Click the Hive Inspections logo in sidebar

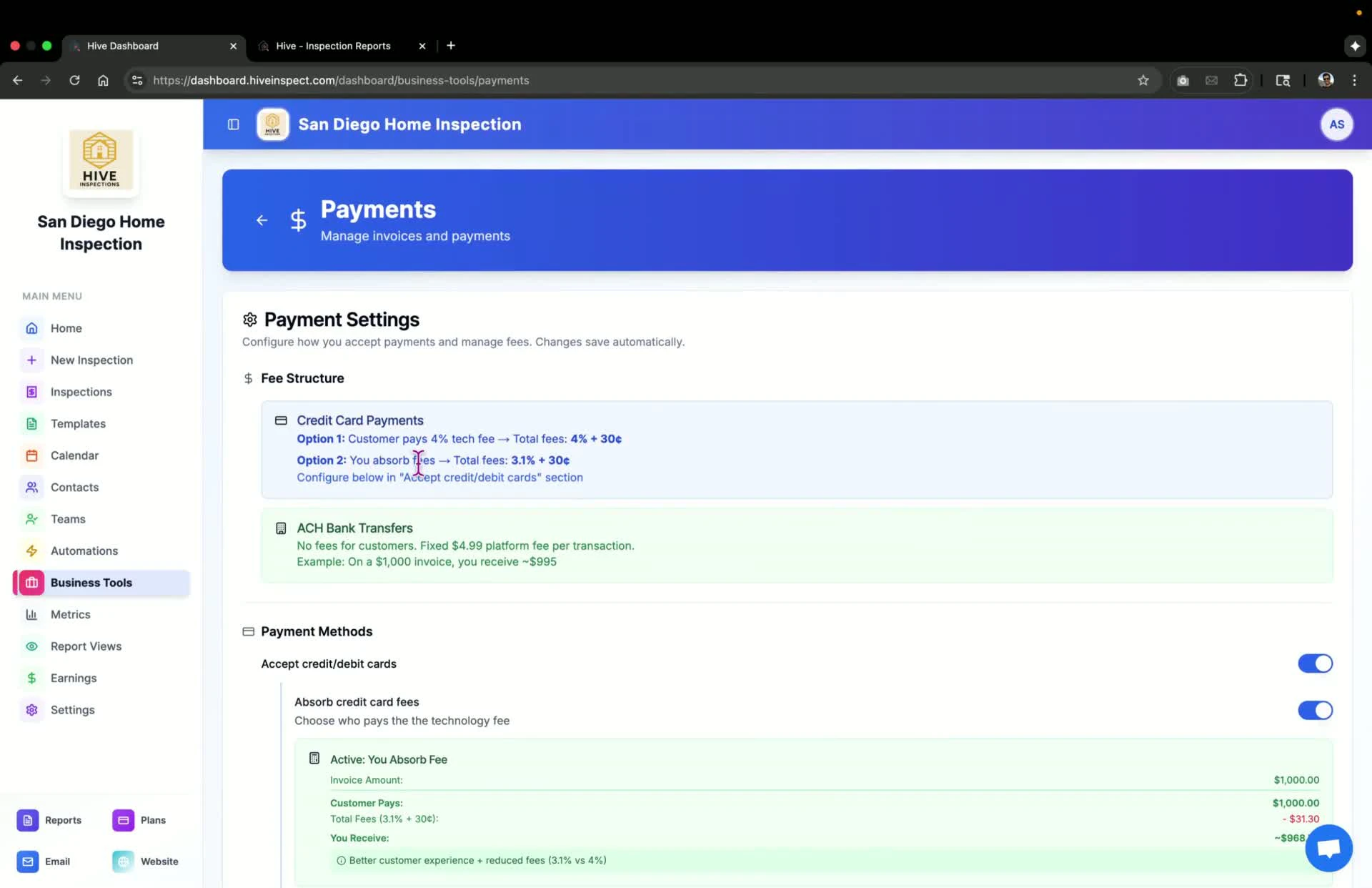coord(100,159)
